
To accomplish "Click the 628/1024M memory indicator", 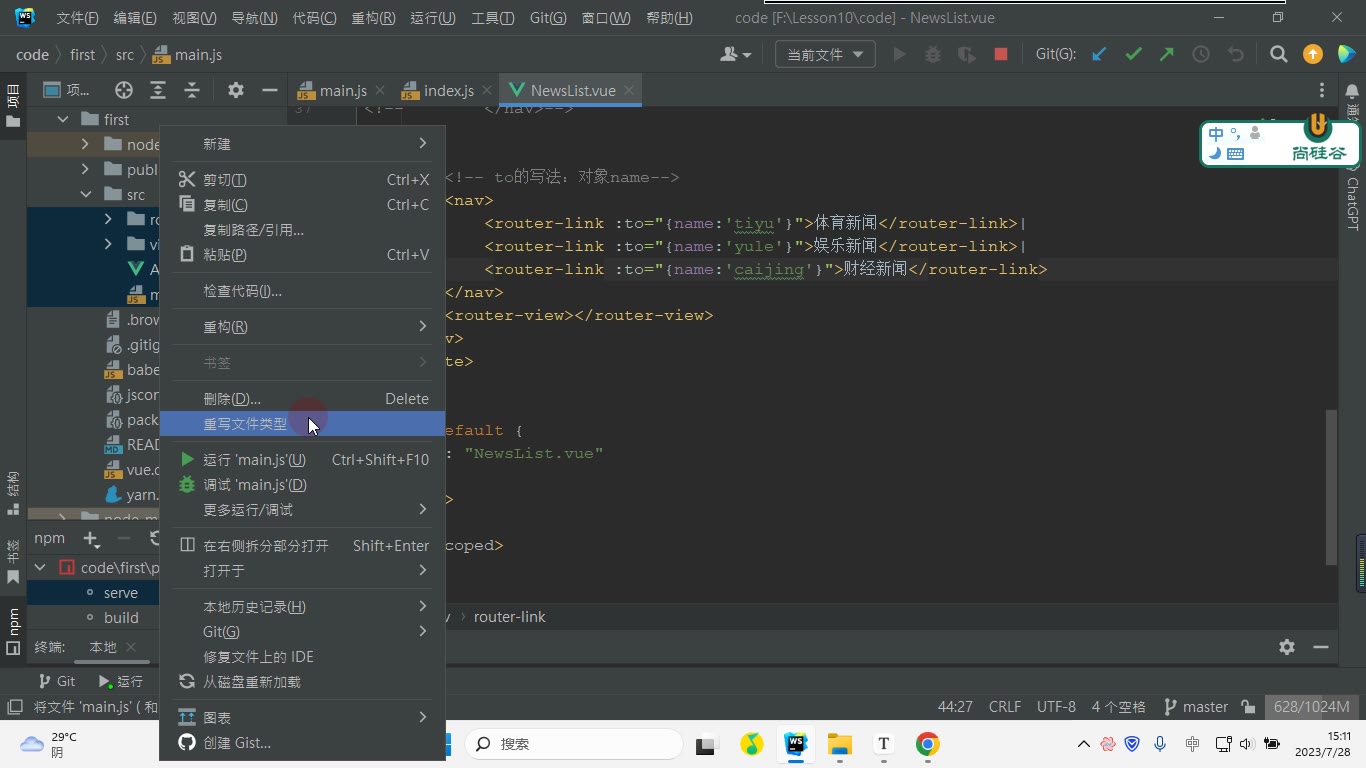I will point(1311,707).
